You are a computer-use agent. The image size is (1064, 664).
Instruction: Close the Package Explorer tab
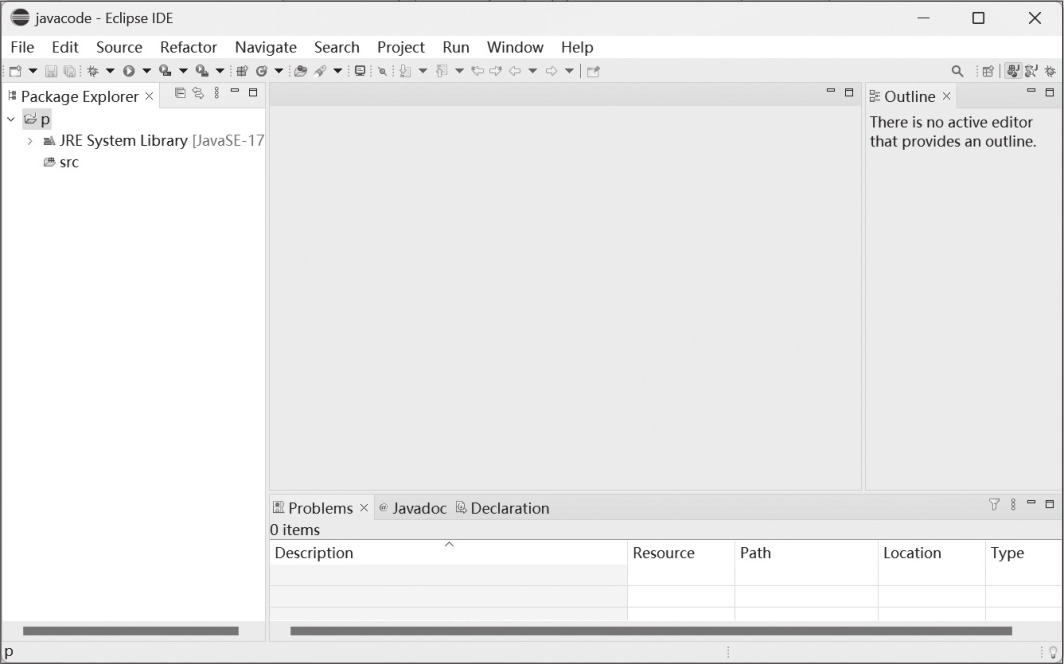(149, 96)
